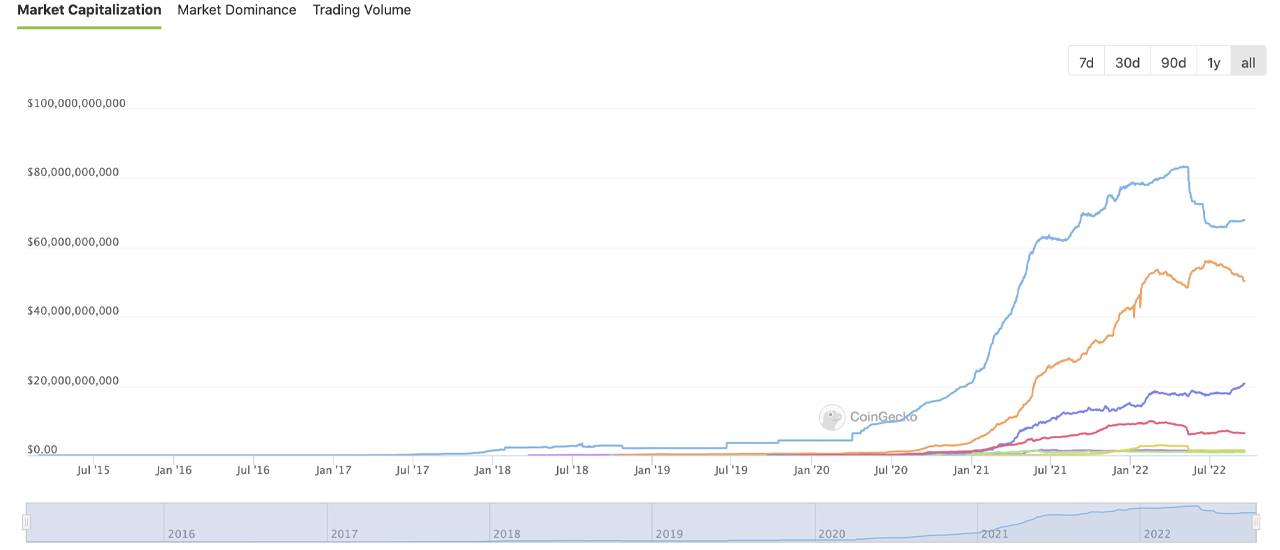Grab the left navigator range handle
Screen dimensions: 1280x550
[27, 522]
